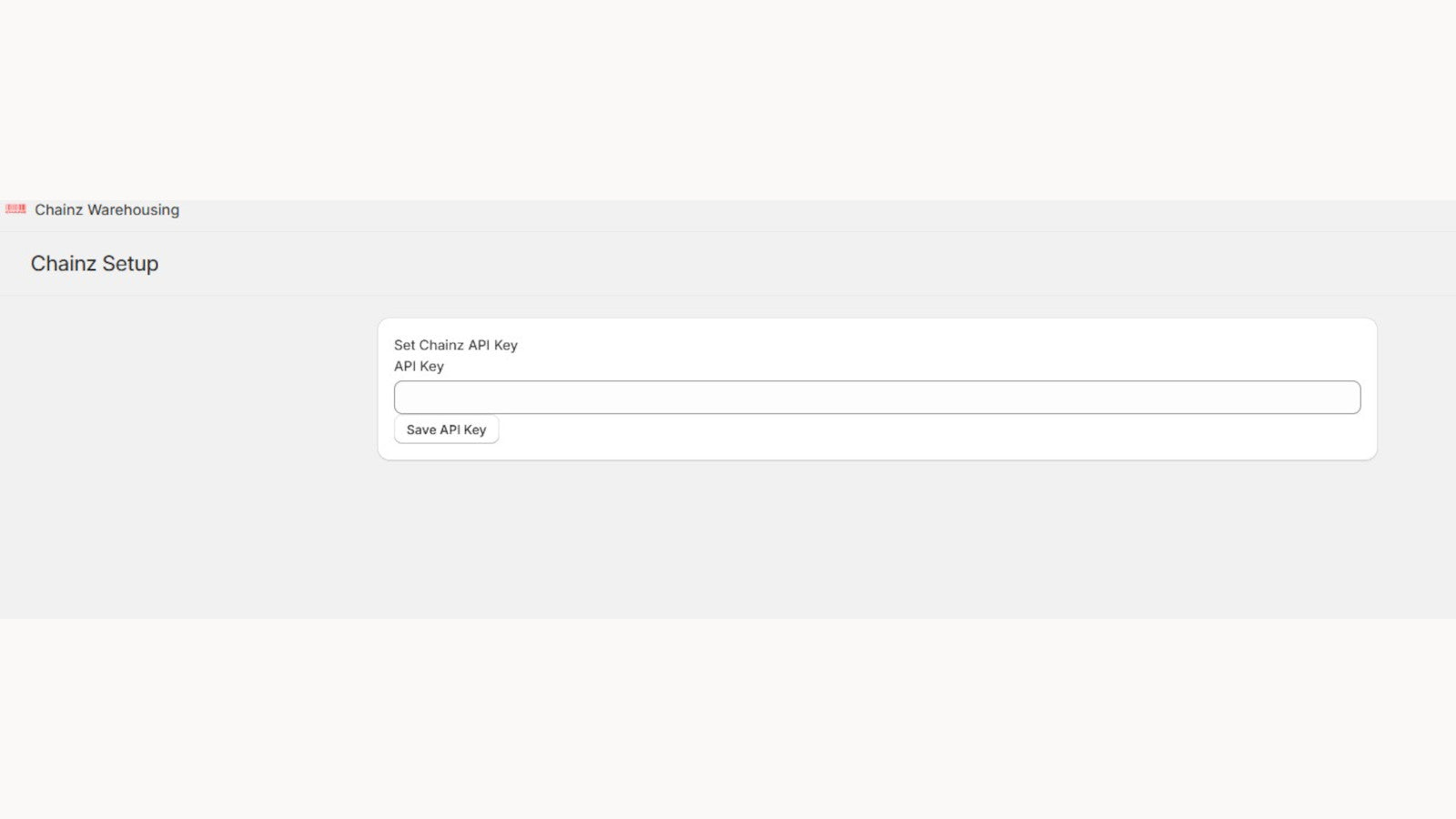The width and height of the screenshot is (1456, 819).
Task: Tap the Chainz Warehousing header label
Action: [x=106, y=210]
